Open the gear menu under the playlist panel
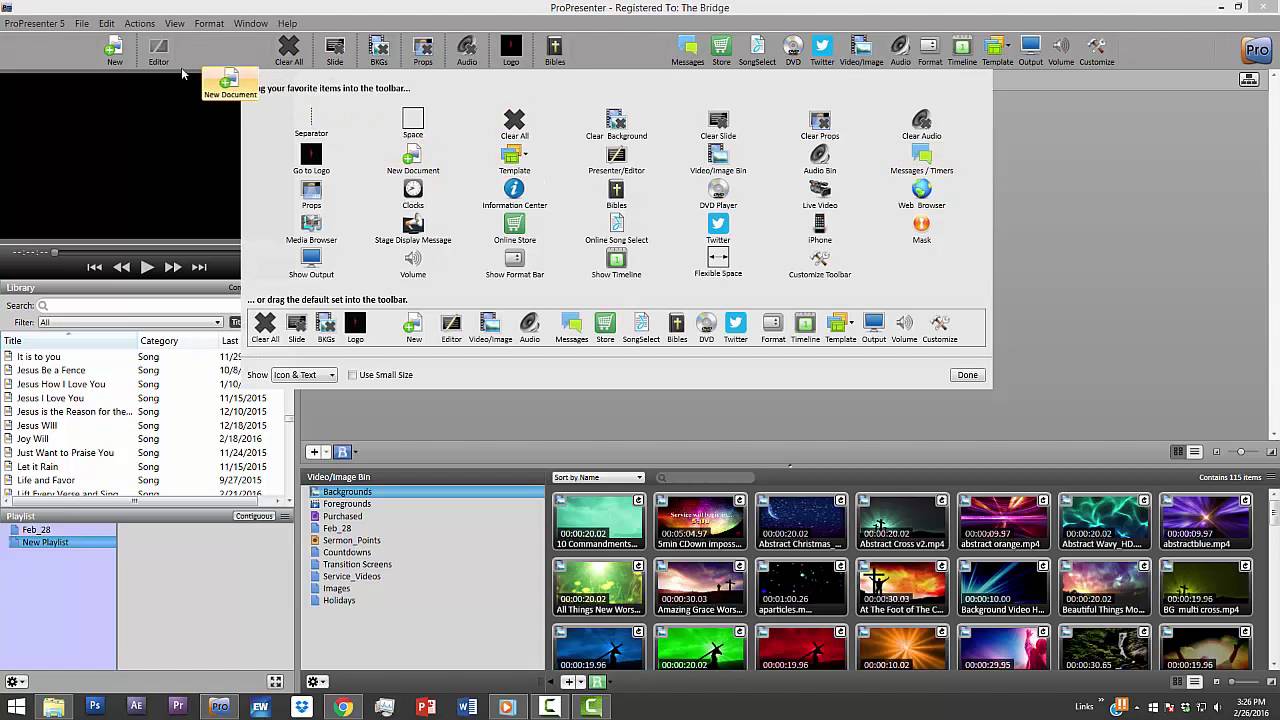This screenshot has width=1280, height=720. (16, 682)
